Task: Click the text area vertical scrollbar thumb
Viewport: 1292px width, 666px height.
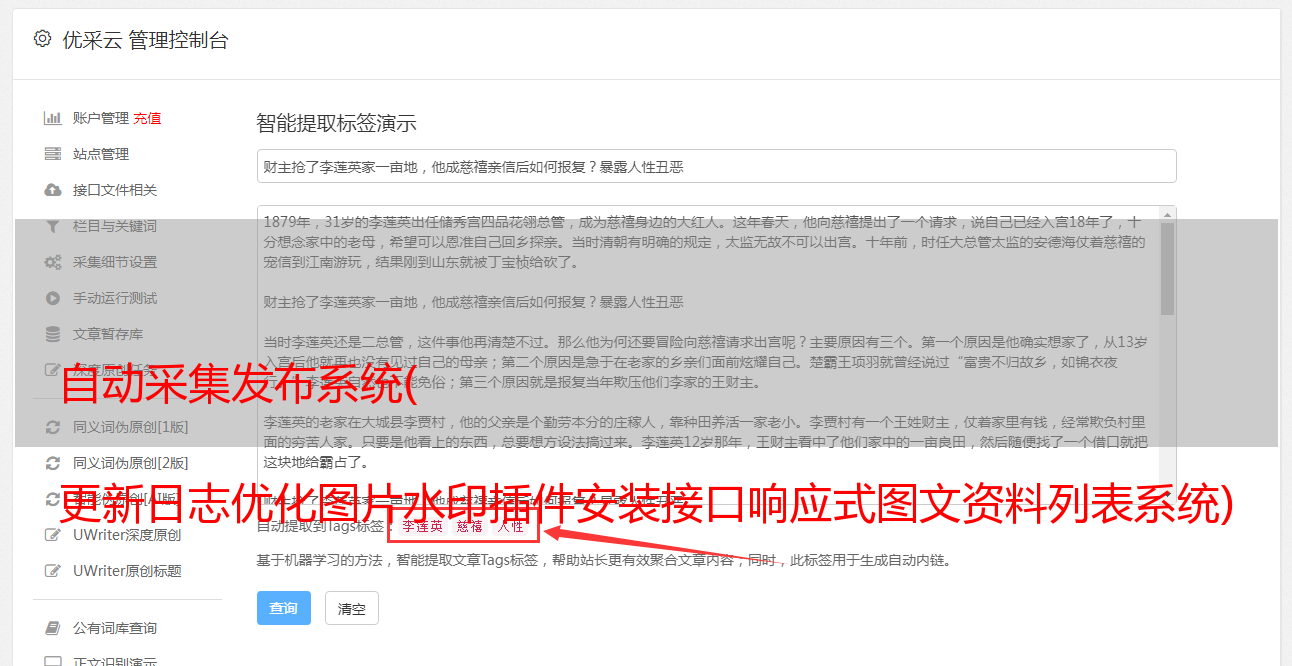Action: pyautogui.click(x=1167, y=267)
